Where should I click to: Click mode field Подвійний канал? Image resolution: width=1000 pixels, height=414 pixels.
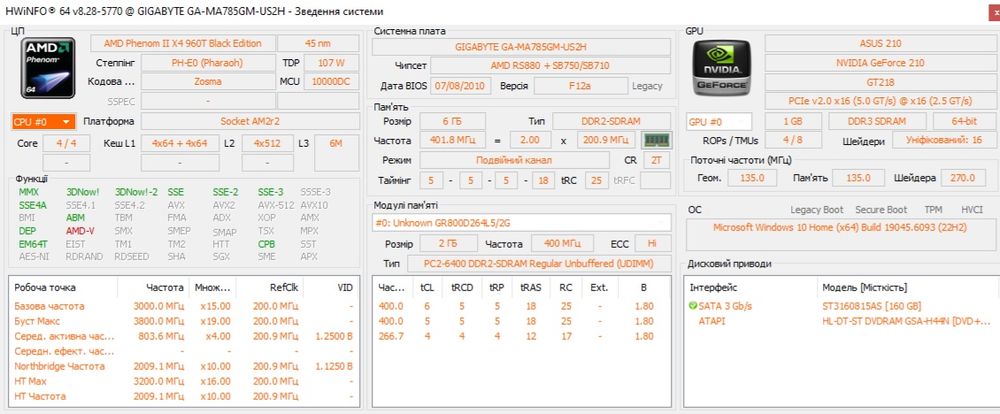click(x=514, y=160)
